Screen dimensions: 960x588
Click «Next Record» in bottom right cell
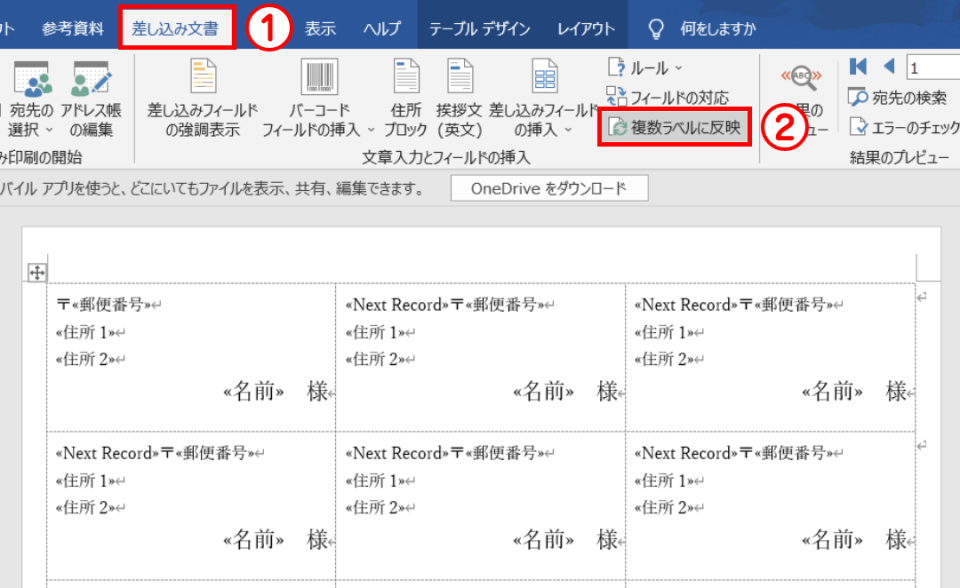point(686,453)
